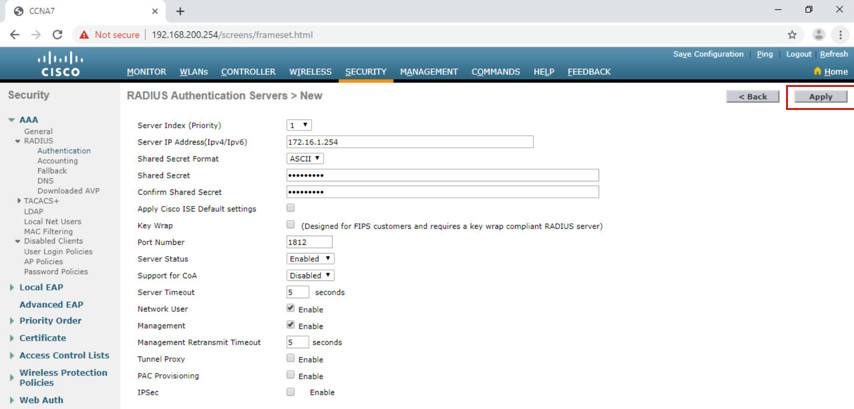854x409 pixels.
Task: Uncheck the Network User Enable checkbox
Action: (x=291, y=308)
